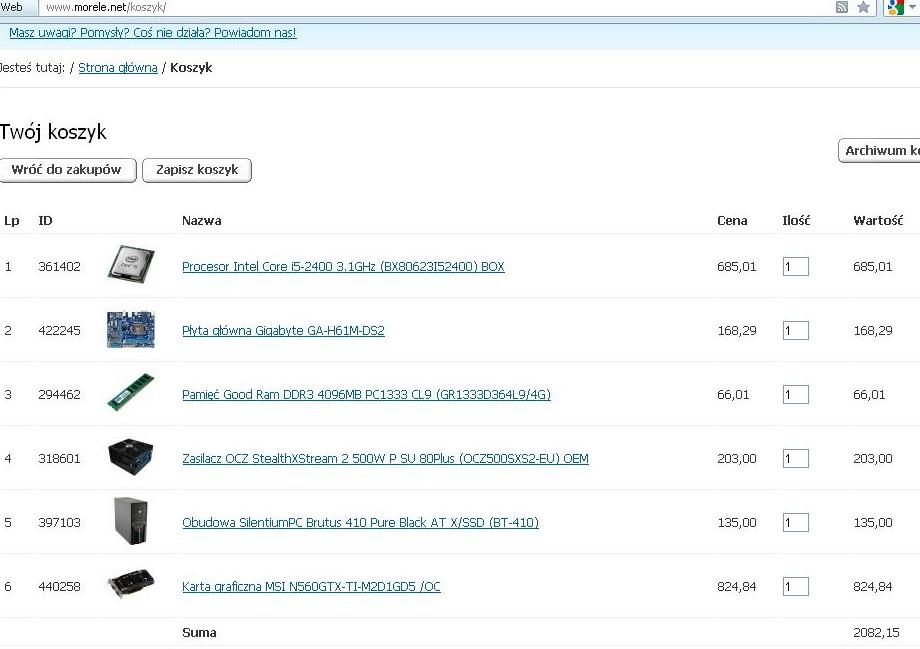Click the RSS feed icon in address bar

841,7
